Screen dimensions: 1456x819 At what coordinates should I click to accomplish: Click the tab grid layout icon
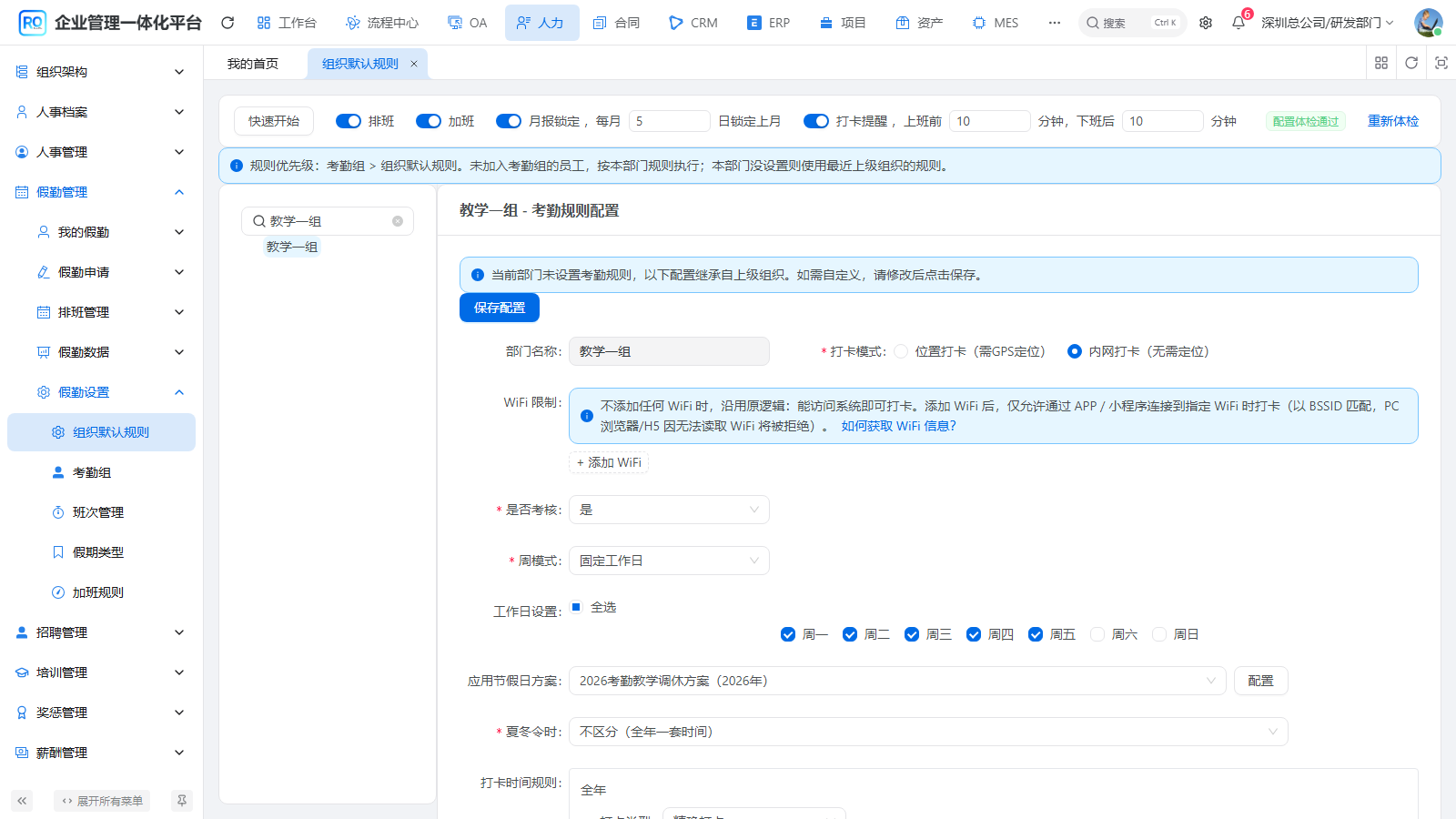pyautogui.click(x=1381, y=63)
